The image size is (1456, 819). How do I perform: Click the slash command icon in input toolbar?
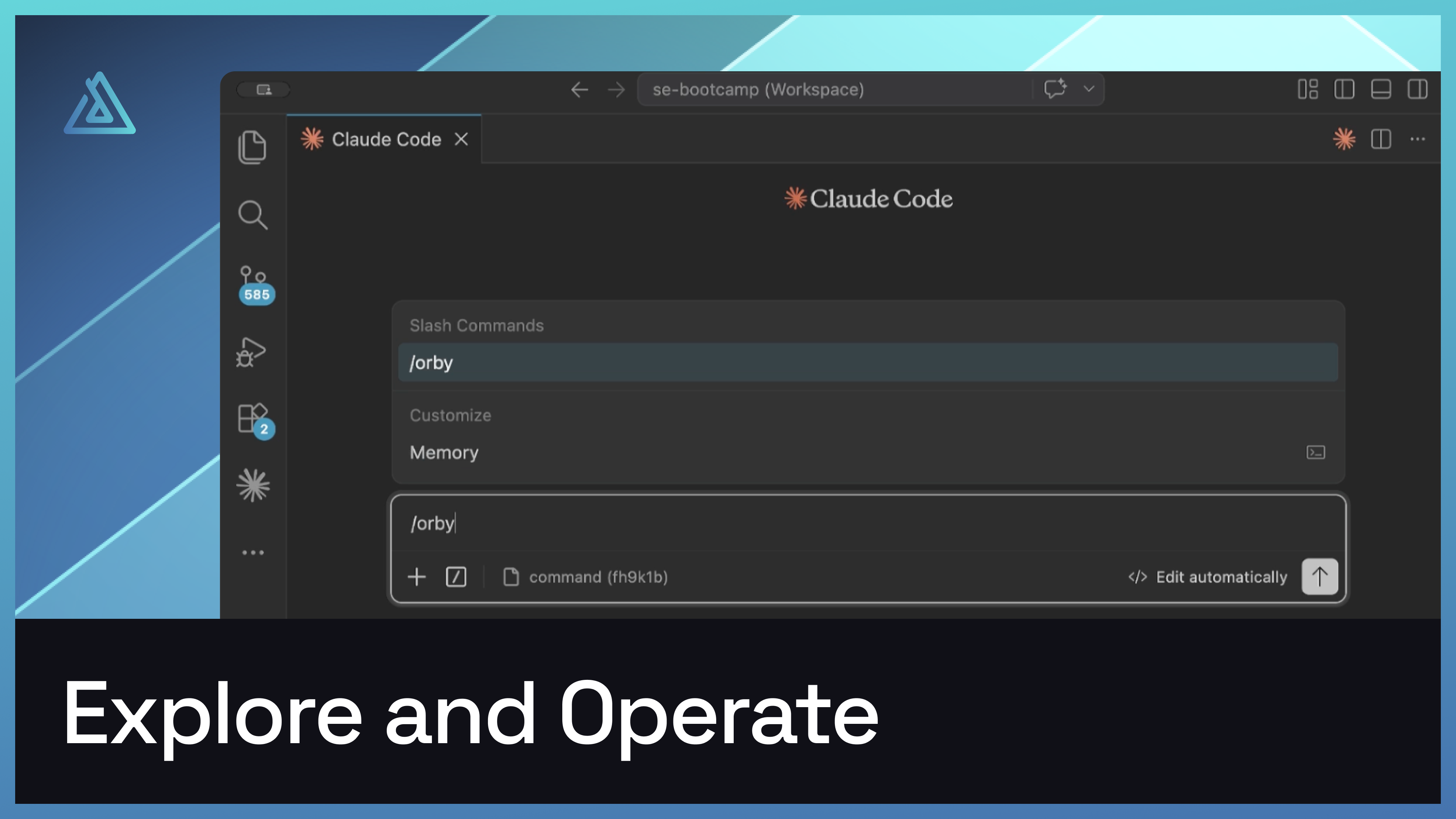pyautogui.click(x=455, y=577)
